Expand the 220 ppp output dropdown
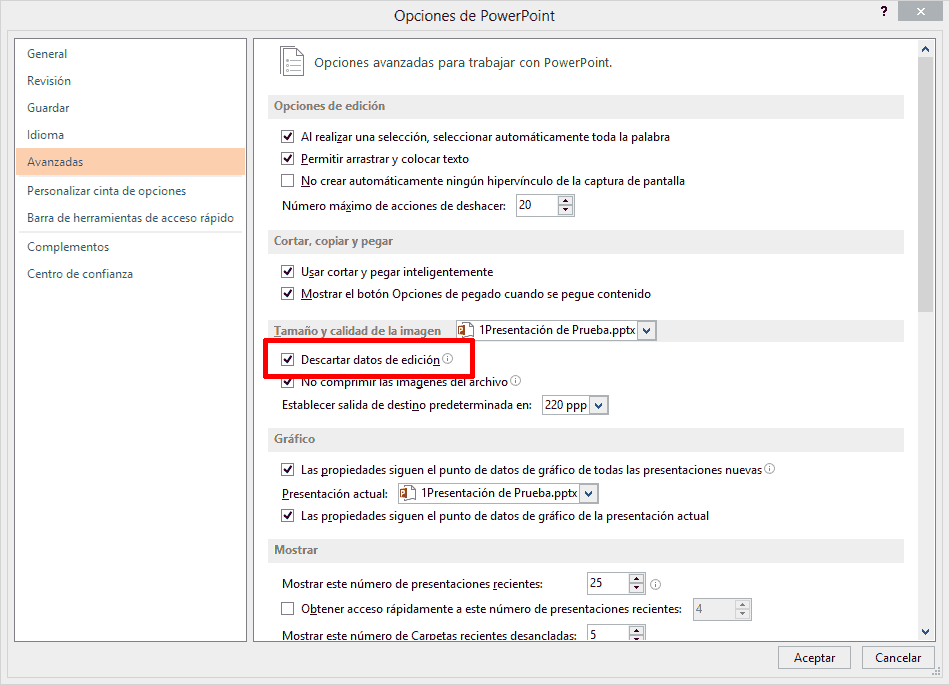 [598, 406]
